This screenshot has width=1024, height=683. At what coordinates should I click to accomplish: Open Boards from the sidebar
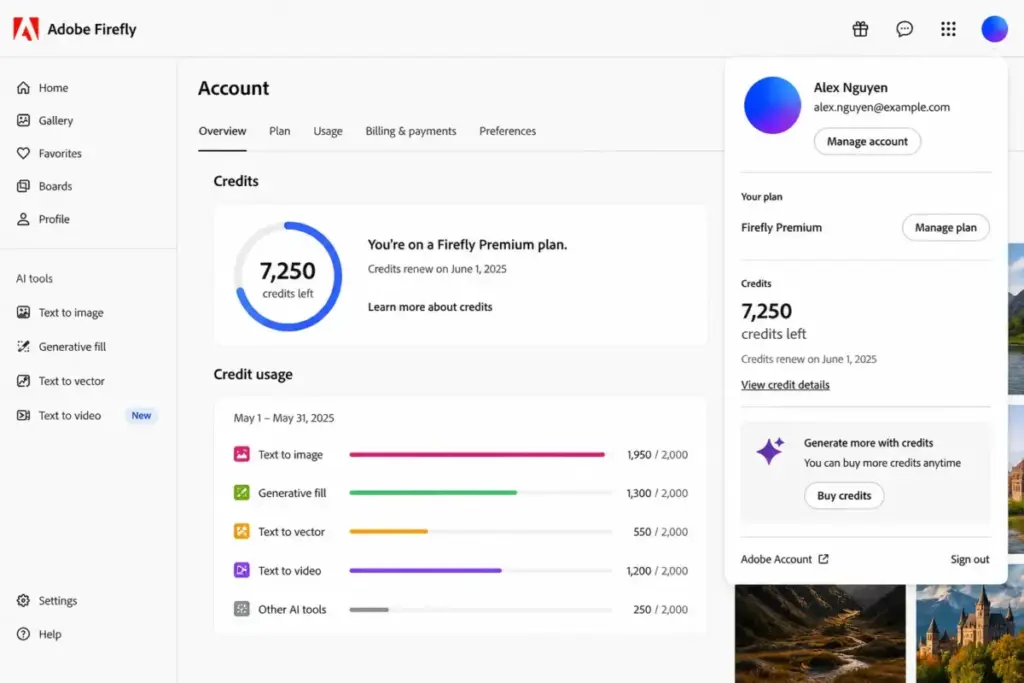55,186
